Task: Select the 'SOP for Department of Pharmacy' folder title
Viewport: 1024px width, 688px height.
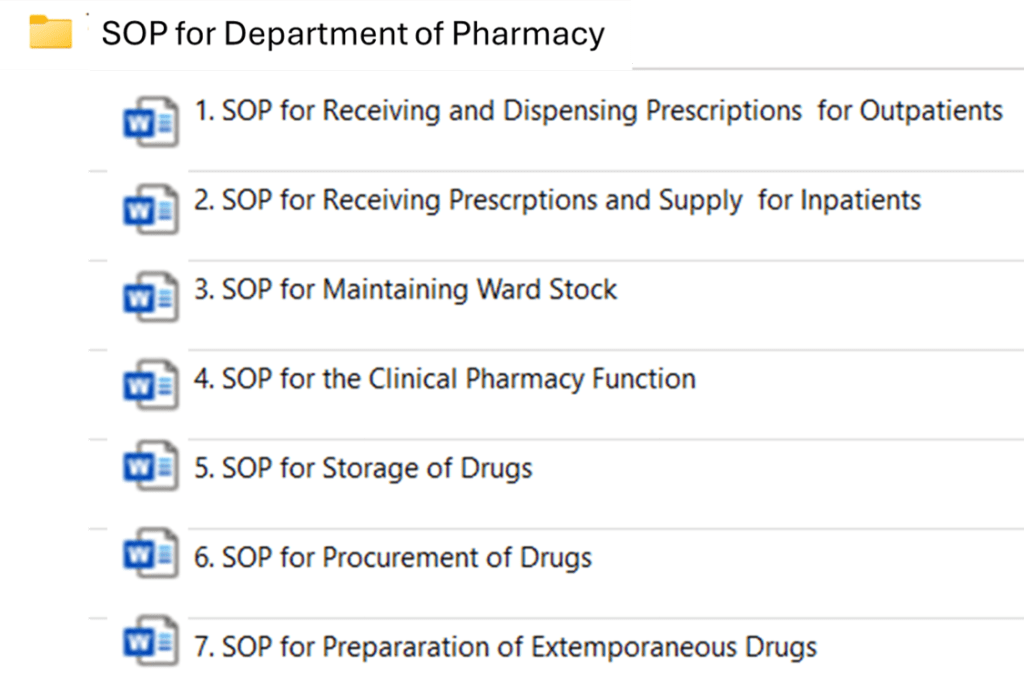Action: (x=353, y=34)
